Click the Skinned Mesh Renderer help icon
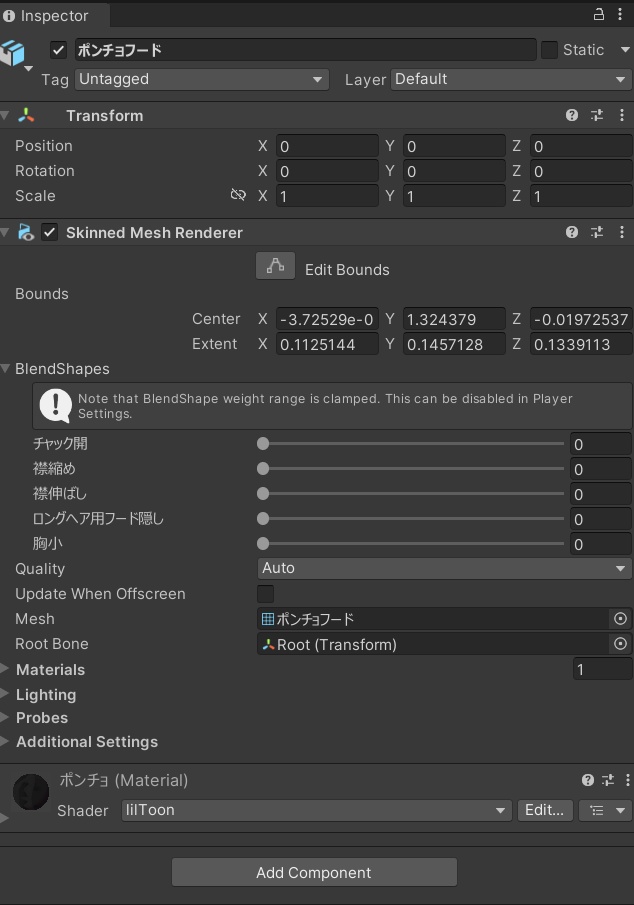 (570, 232)
